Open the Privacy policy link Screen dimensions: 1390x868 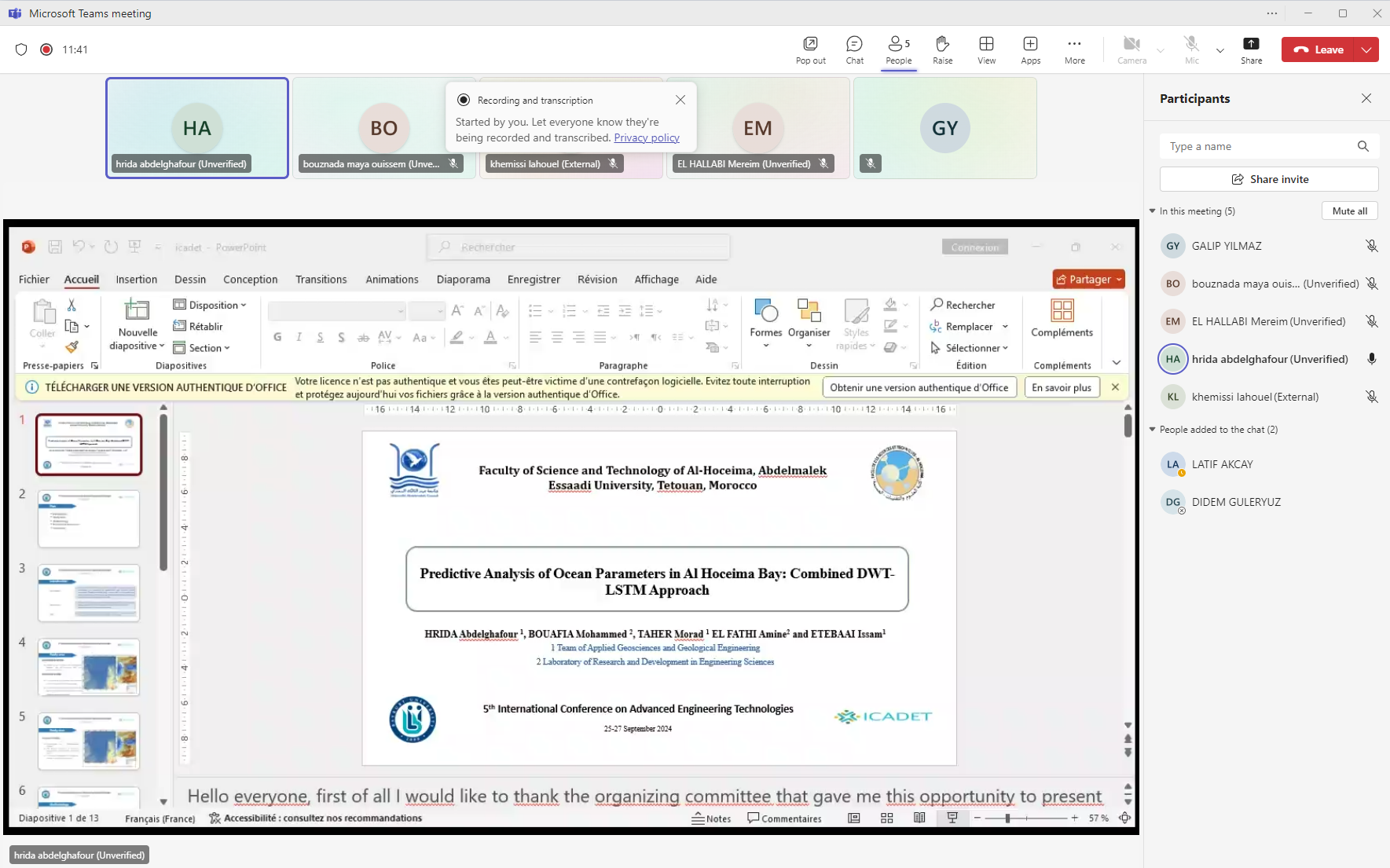[x=646, y=137]
